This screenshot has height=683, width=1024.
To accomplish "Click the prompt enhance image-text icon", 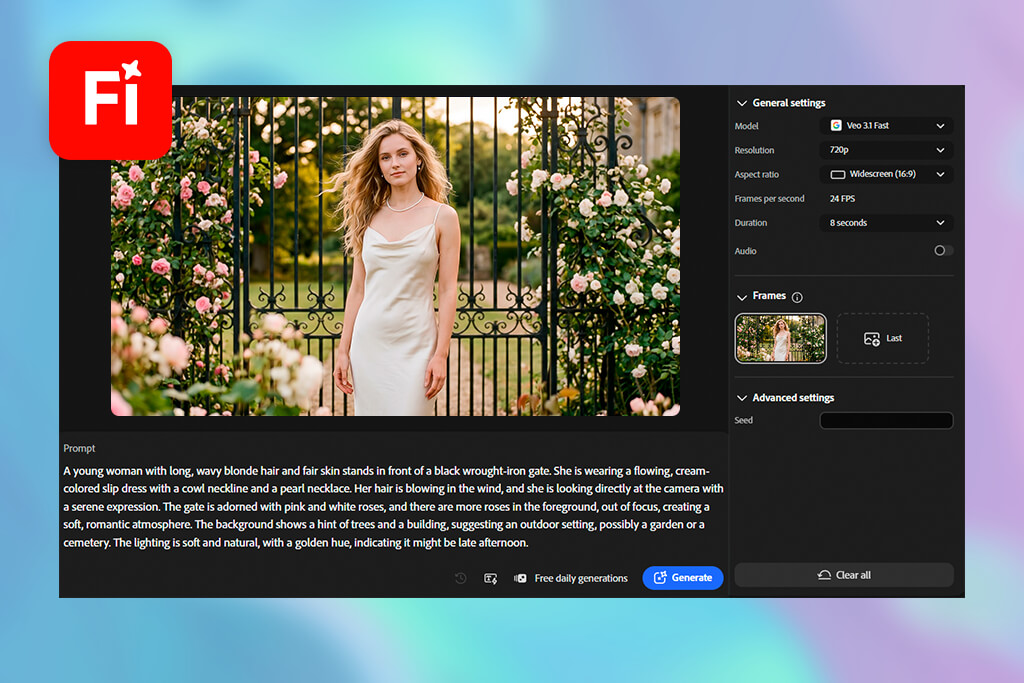I will (x=490, y=579).
